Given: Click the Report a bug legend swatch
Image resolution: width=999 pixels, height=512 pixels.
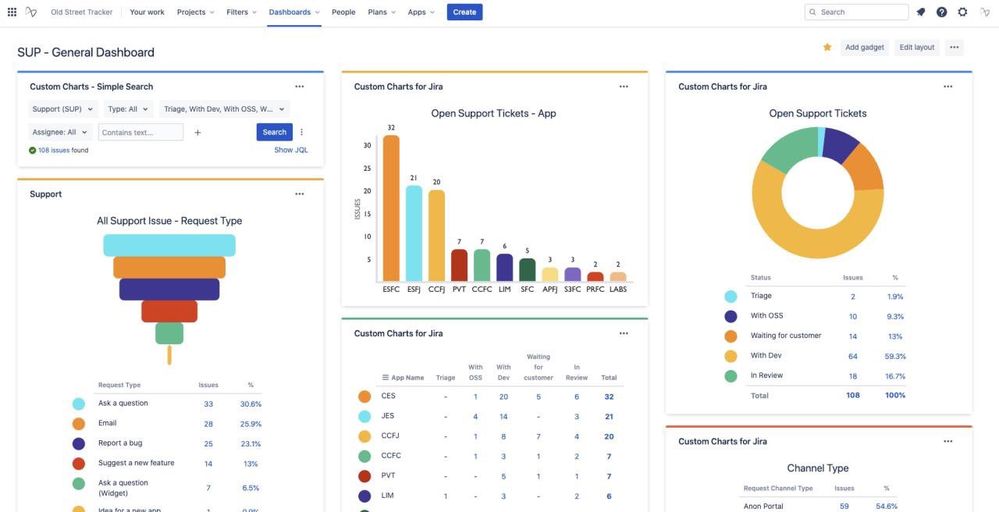Looking at the screenshot, I should coord(78,444).
